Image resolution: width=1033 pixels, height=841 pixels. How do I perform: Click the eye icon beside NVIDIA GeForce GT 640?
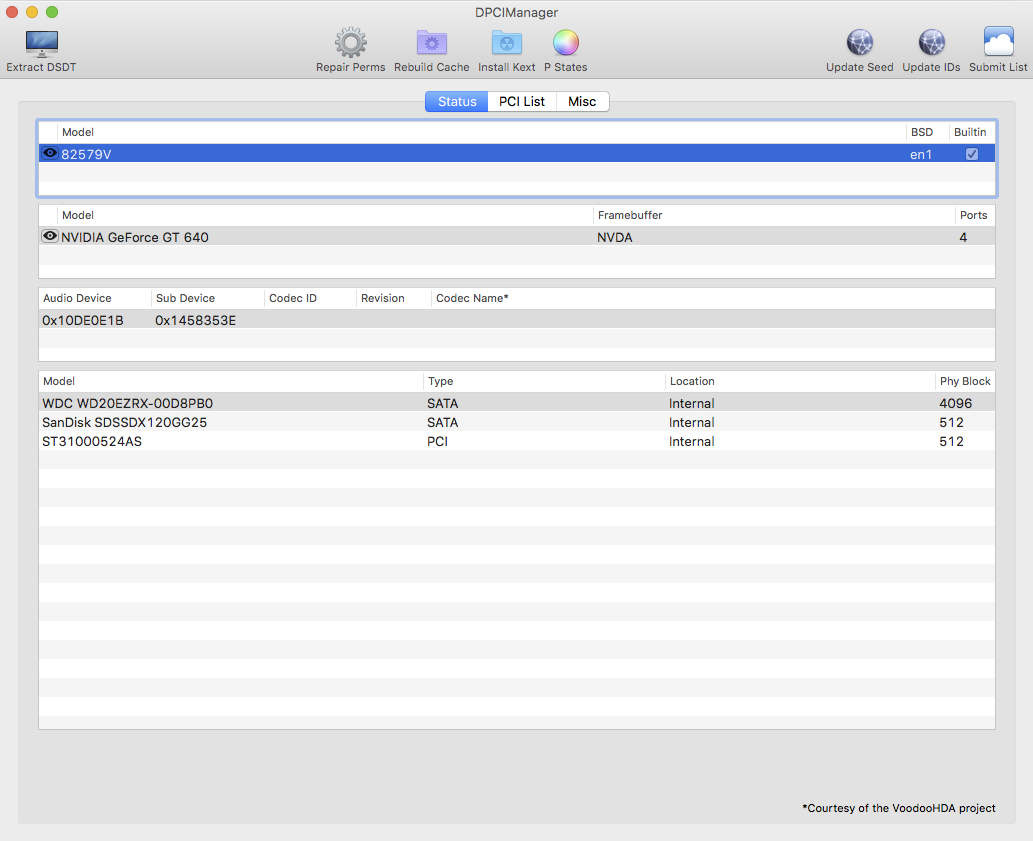coord(50,237)
